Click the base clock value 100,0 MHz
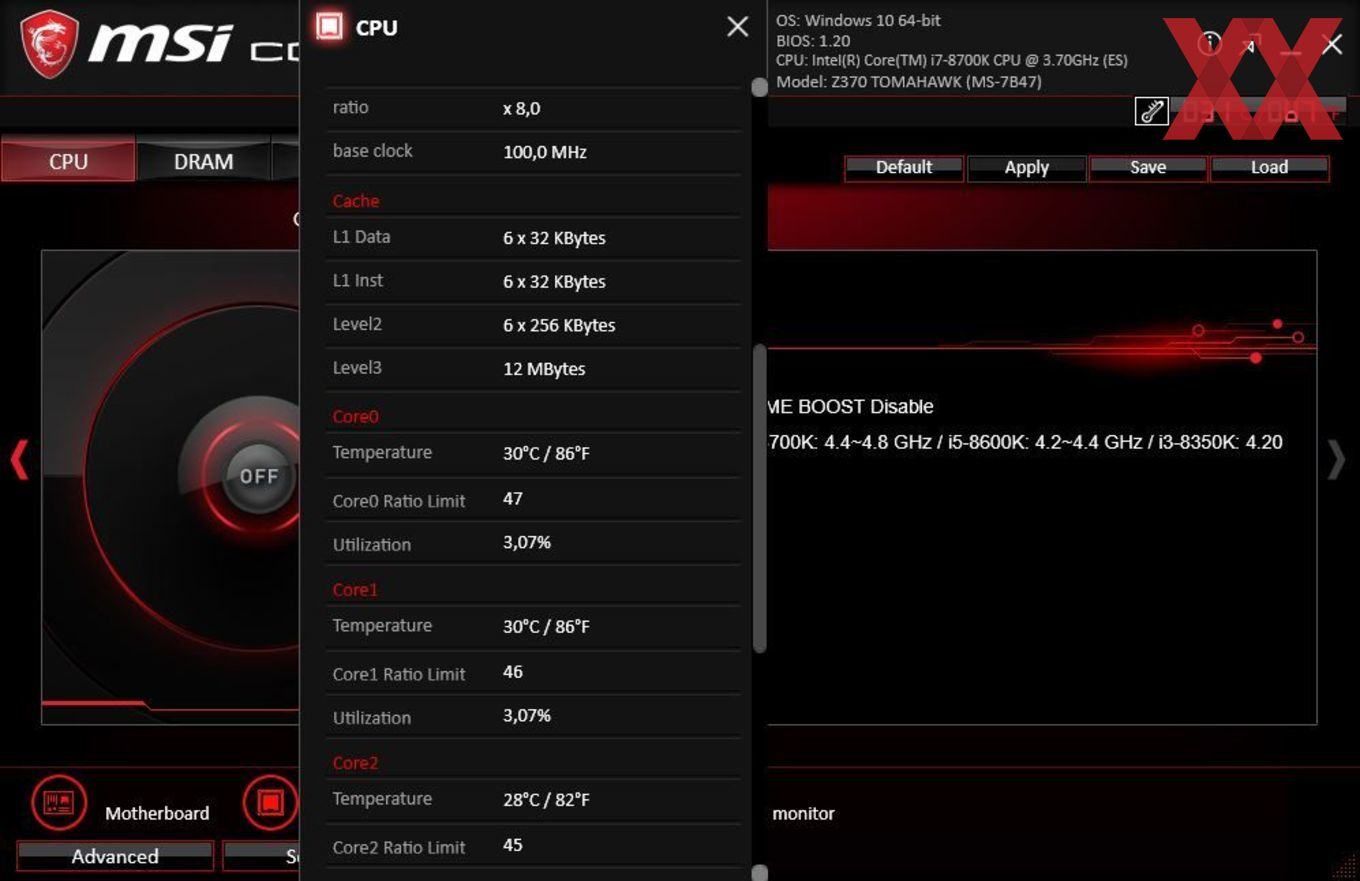This screenshot has width=1360, height=881. (x=545, y=152)
